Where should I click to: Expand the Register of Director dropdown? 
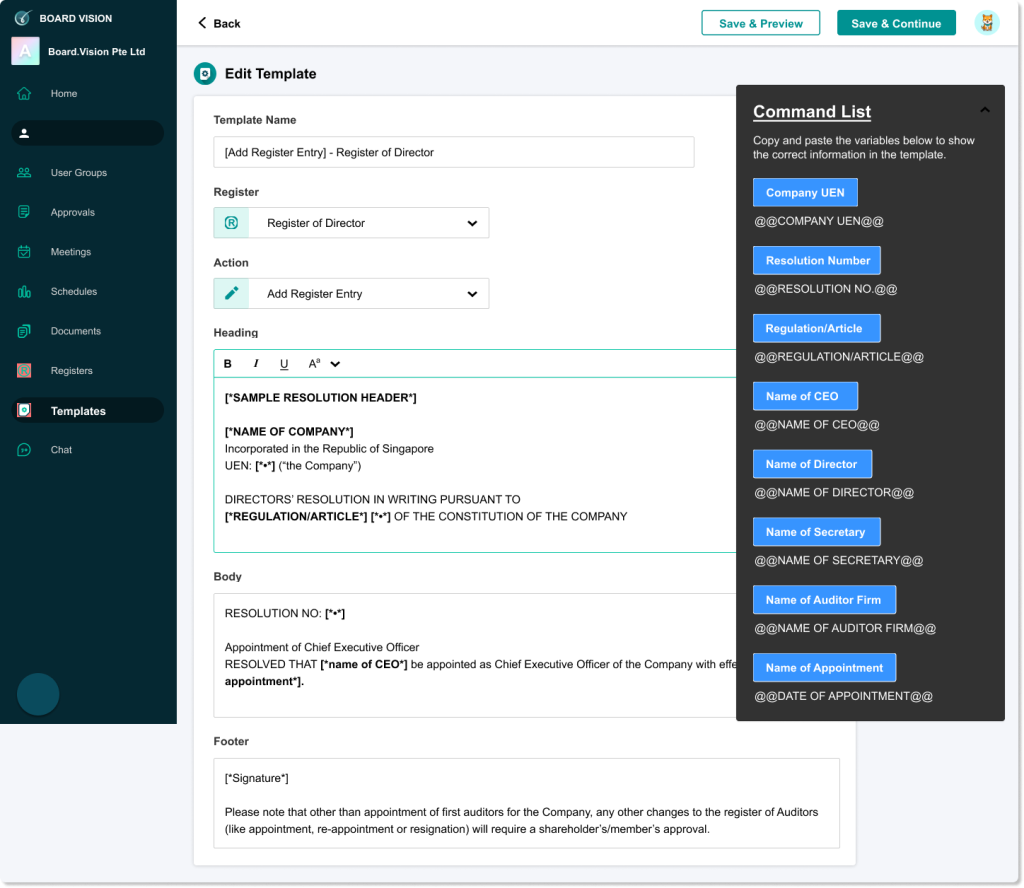[472, 223]
